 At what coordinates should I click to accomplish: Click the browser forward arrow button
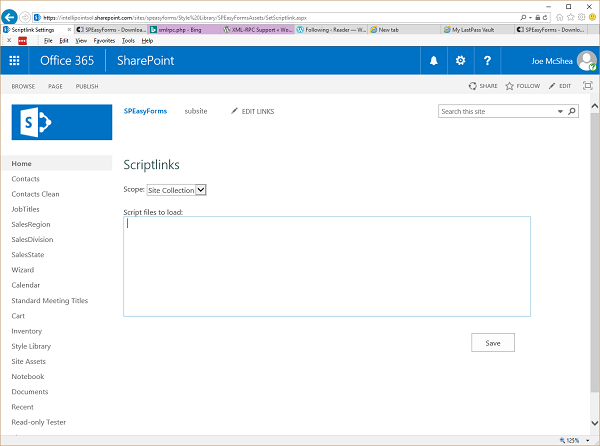coord(25,17)
